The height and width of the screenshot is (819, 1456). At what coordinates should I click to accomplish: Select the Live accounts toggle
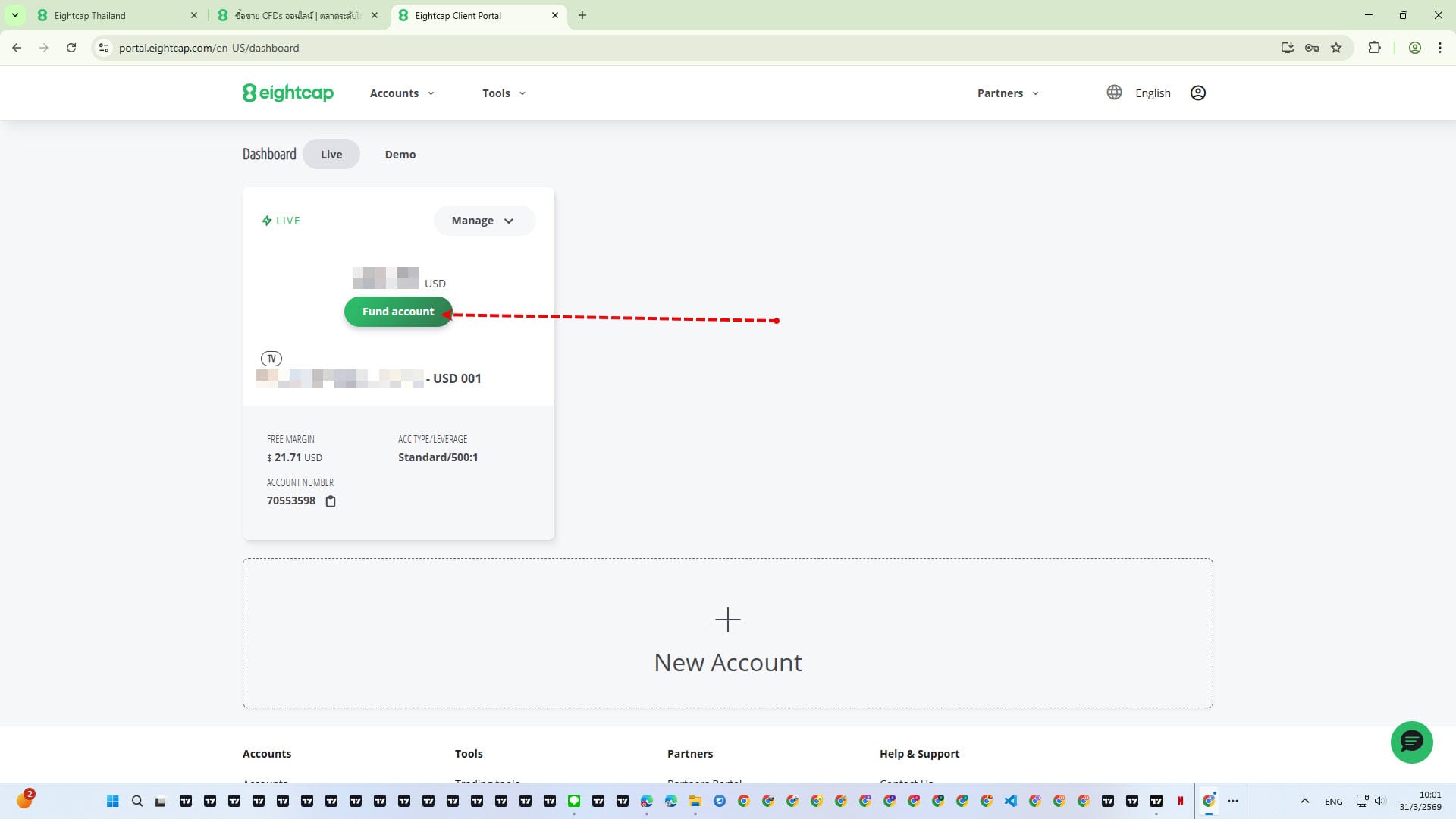(x=331, y=155)
